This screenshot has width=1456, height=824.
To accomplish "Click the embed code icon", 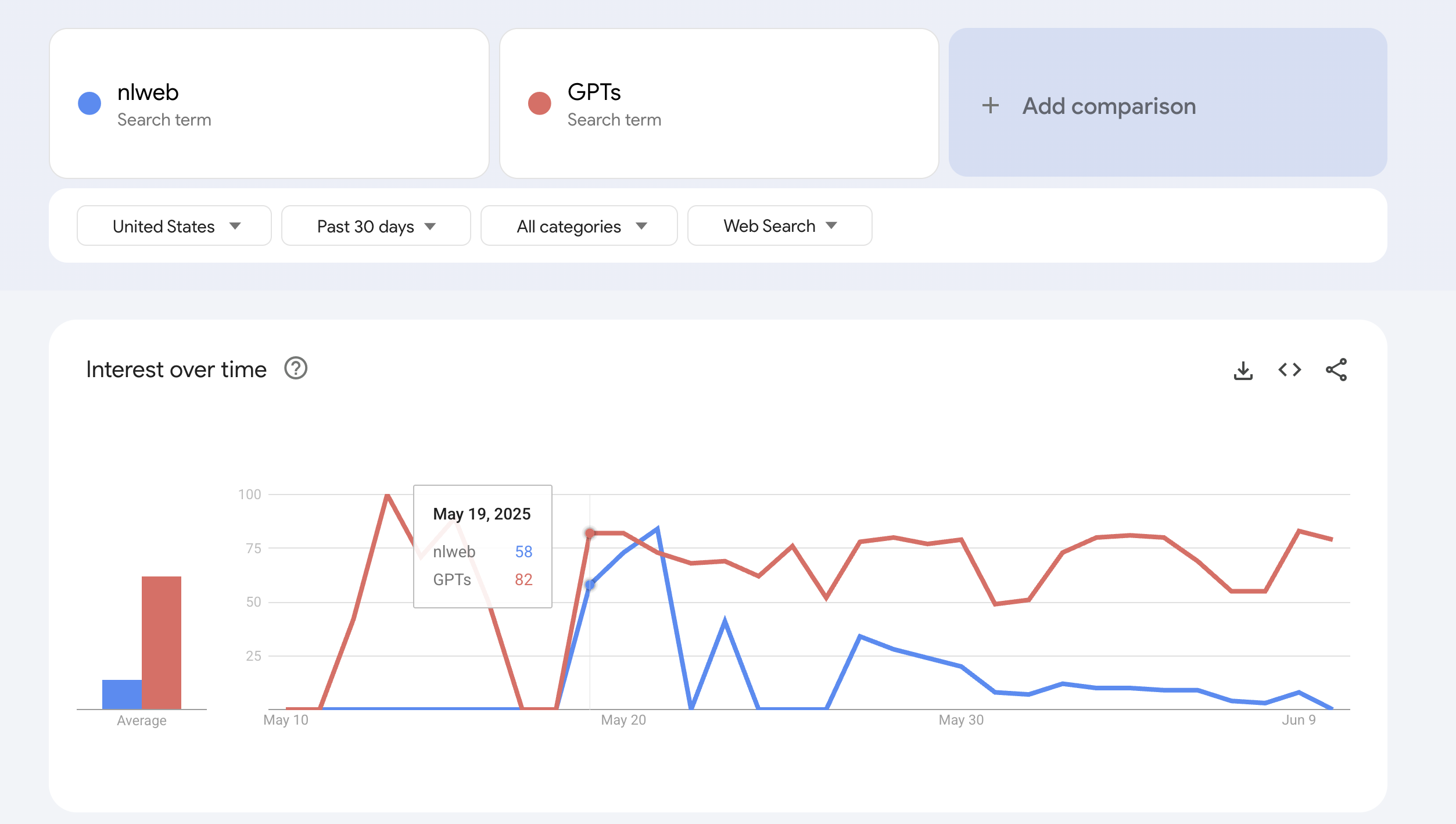I will pyautogui.click(x=1289, y=370).
